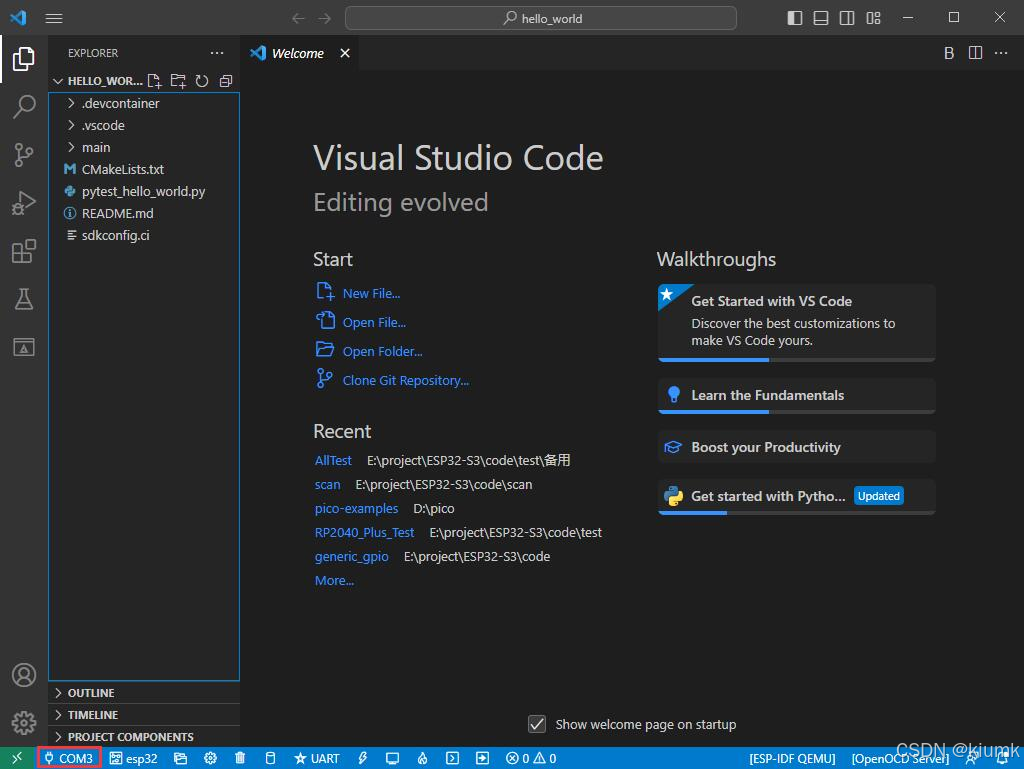Open sdkconfig.ci file
Image resolution: width=1024 pixels, height=769 pixels.
tap(144, 235)
